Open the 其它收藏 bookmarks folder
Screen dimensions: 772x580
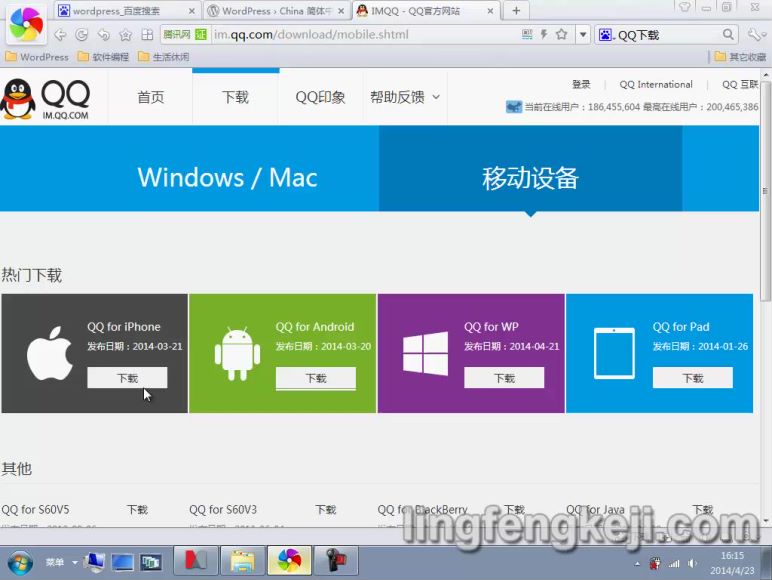[740, 57]
